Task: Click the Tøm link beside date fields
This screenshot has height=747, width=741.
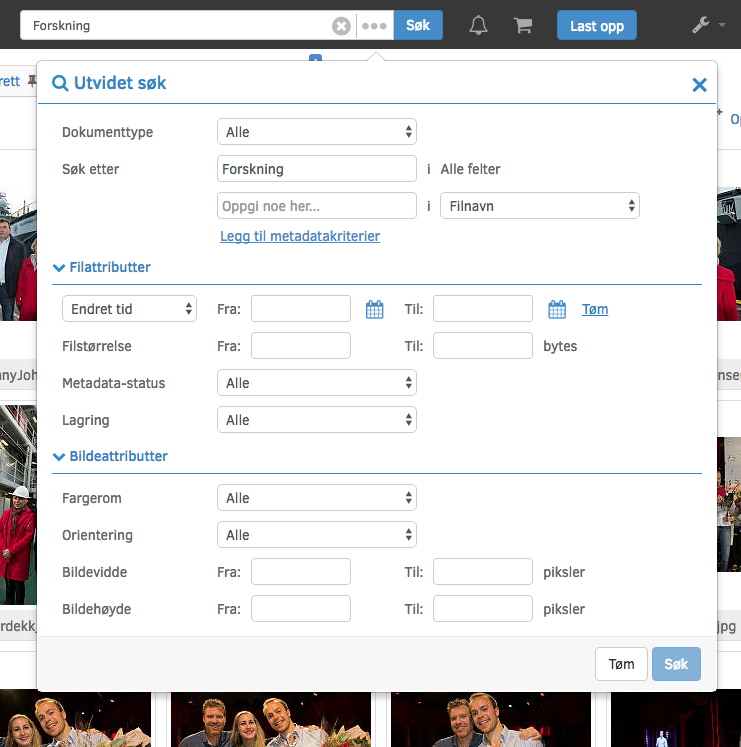Action: (x=595, y=309)
